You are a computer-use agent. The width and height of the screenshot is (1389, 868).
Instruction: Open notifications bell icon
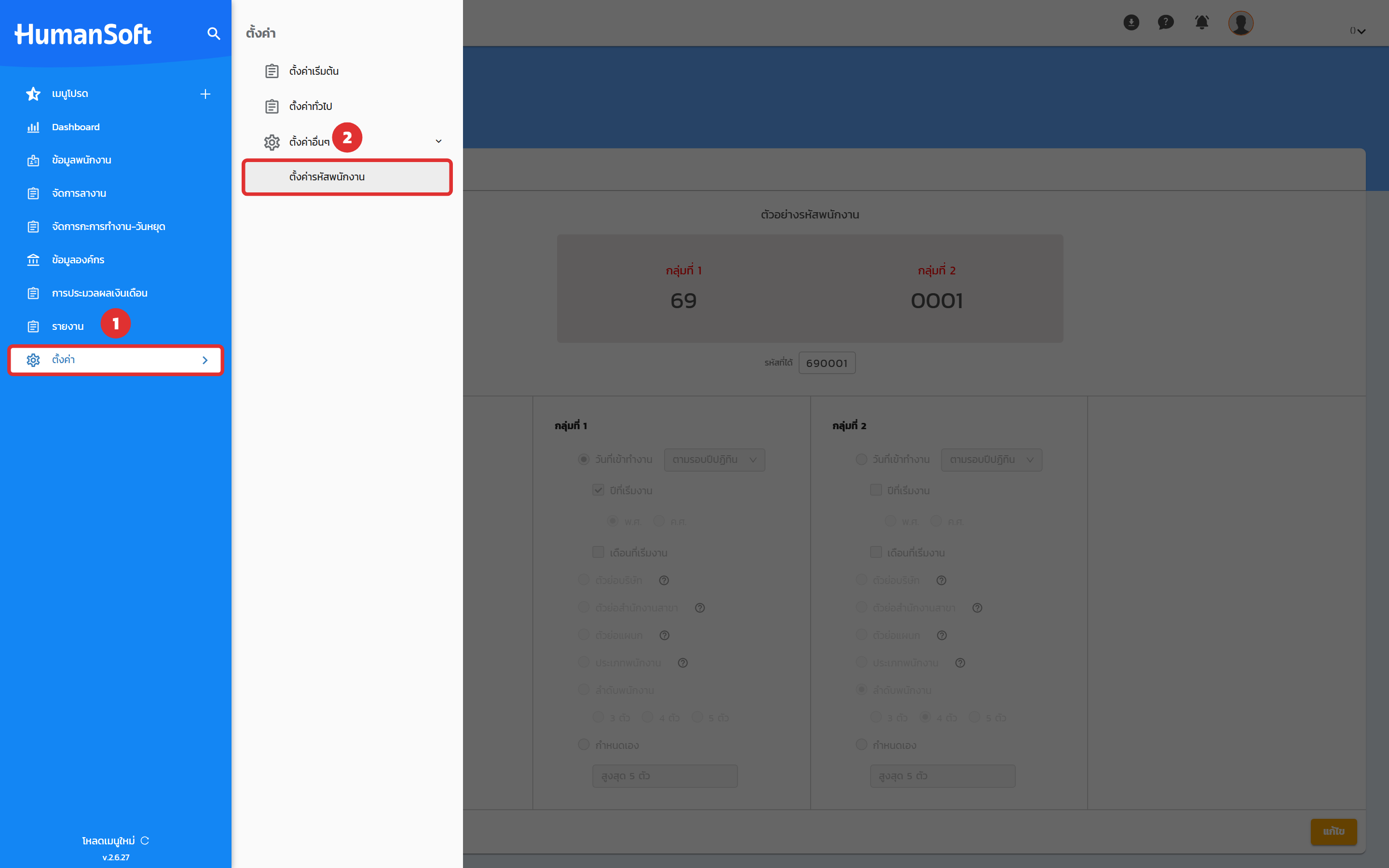1202,22
